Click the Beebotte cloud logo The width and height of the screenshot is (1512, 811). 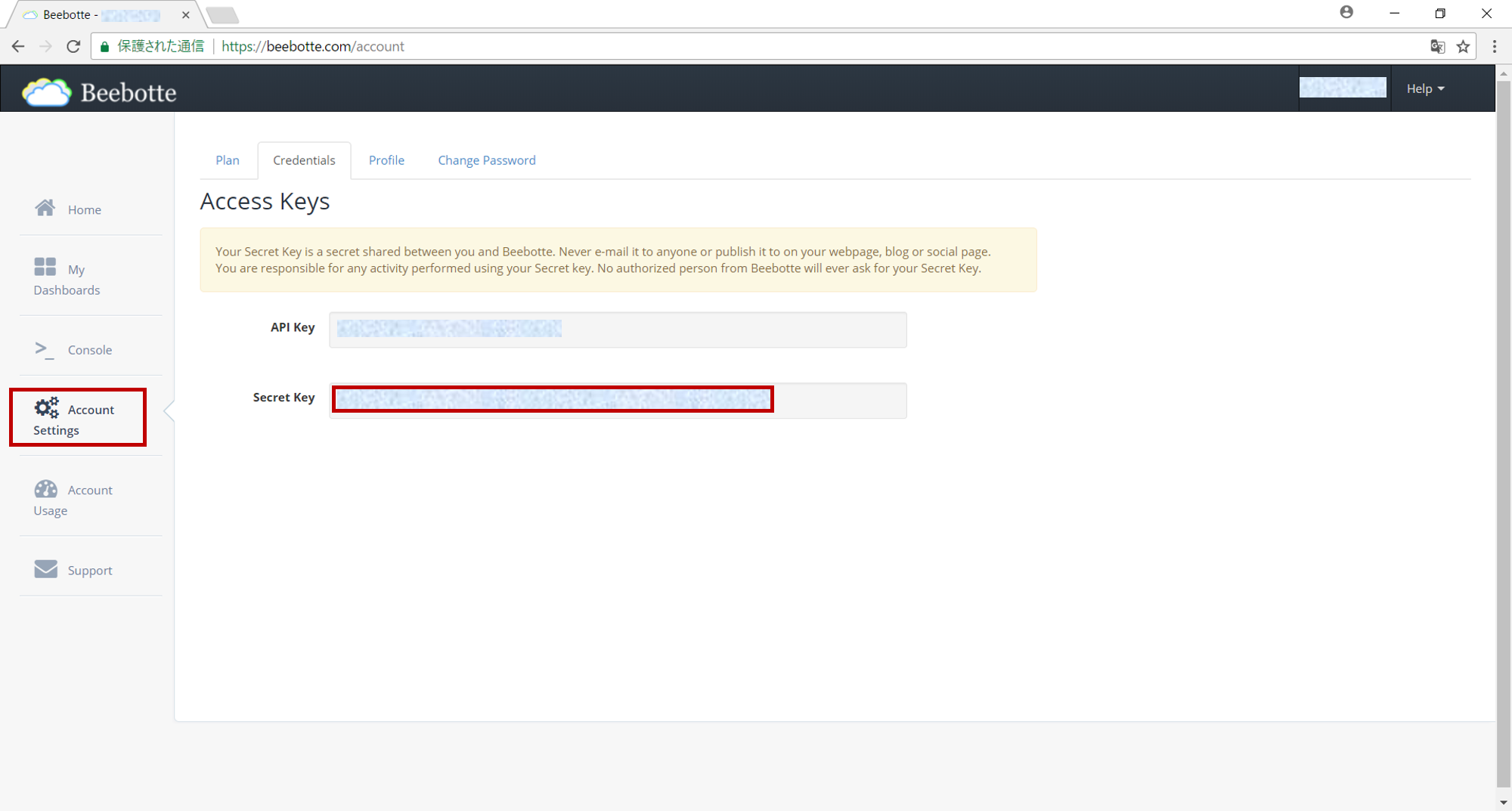47,92
